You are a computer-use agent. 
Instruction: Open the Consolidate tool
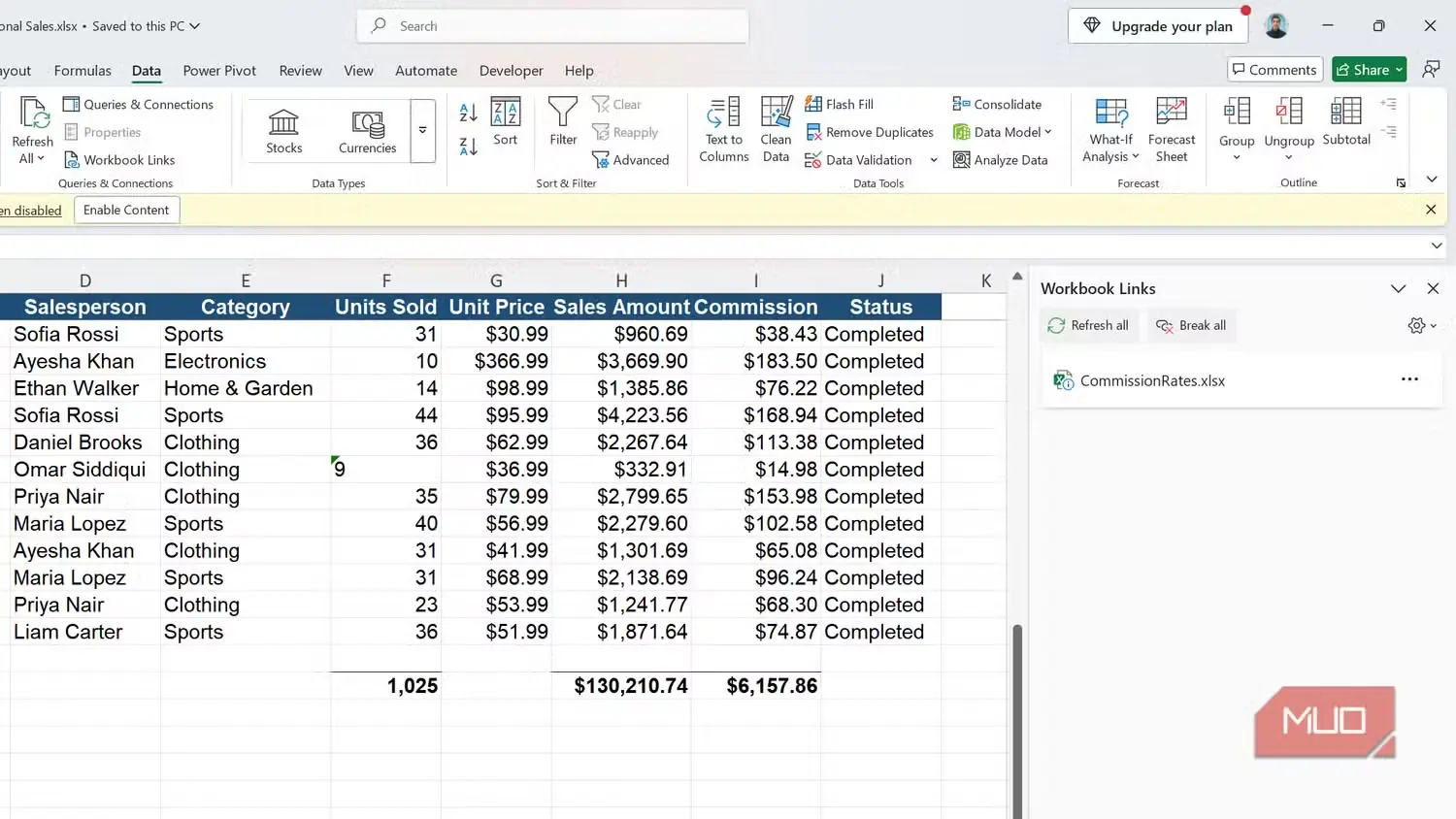tap(997, 105)
